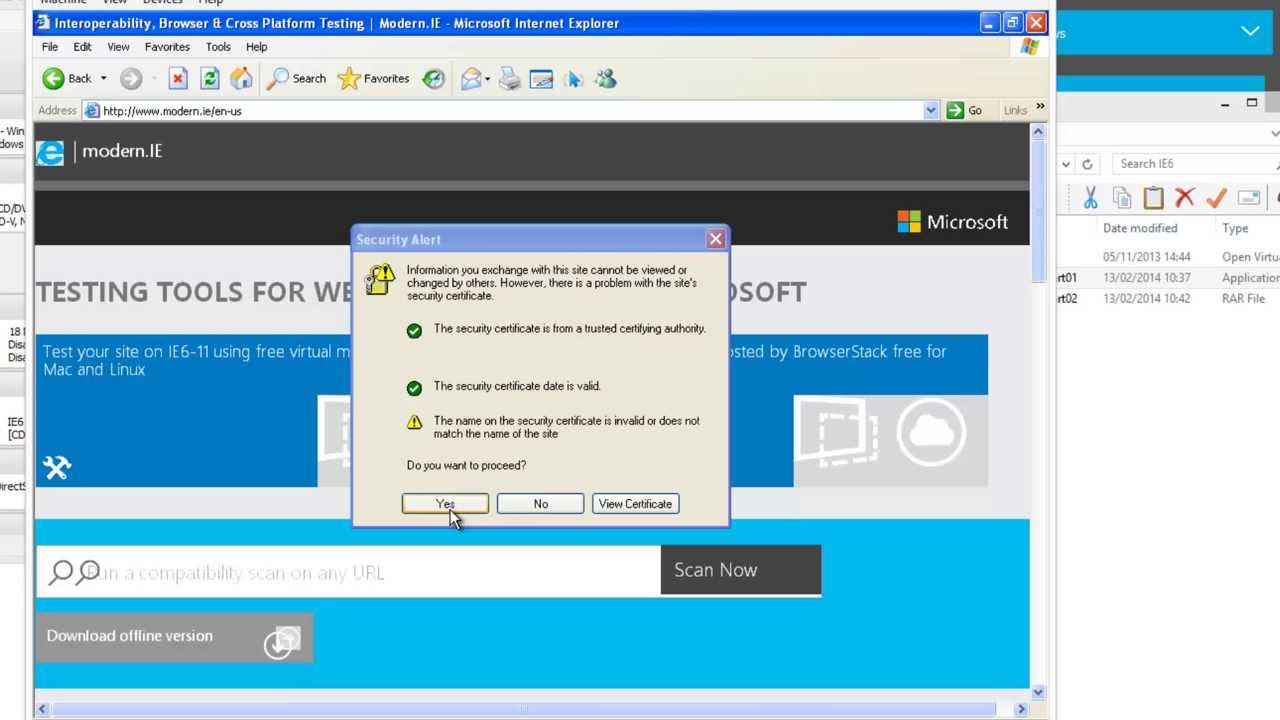The height and width of the screenshot is (720, 1280).
Task: Maximize the background Explorer window
Action: point(1252,103)
